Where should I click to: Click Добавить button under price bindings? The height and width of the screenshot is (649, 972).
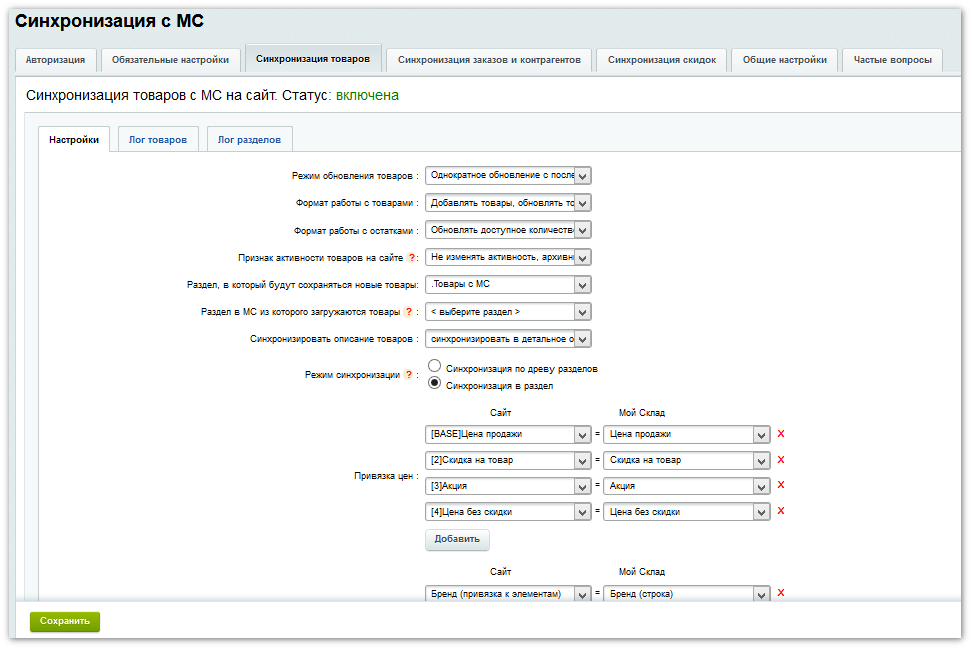click(457, 540)
